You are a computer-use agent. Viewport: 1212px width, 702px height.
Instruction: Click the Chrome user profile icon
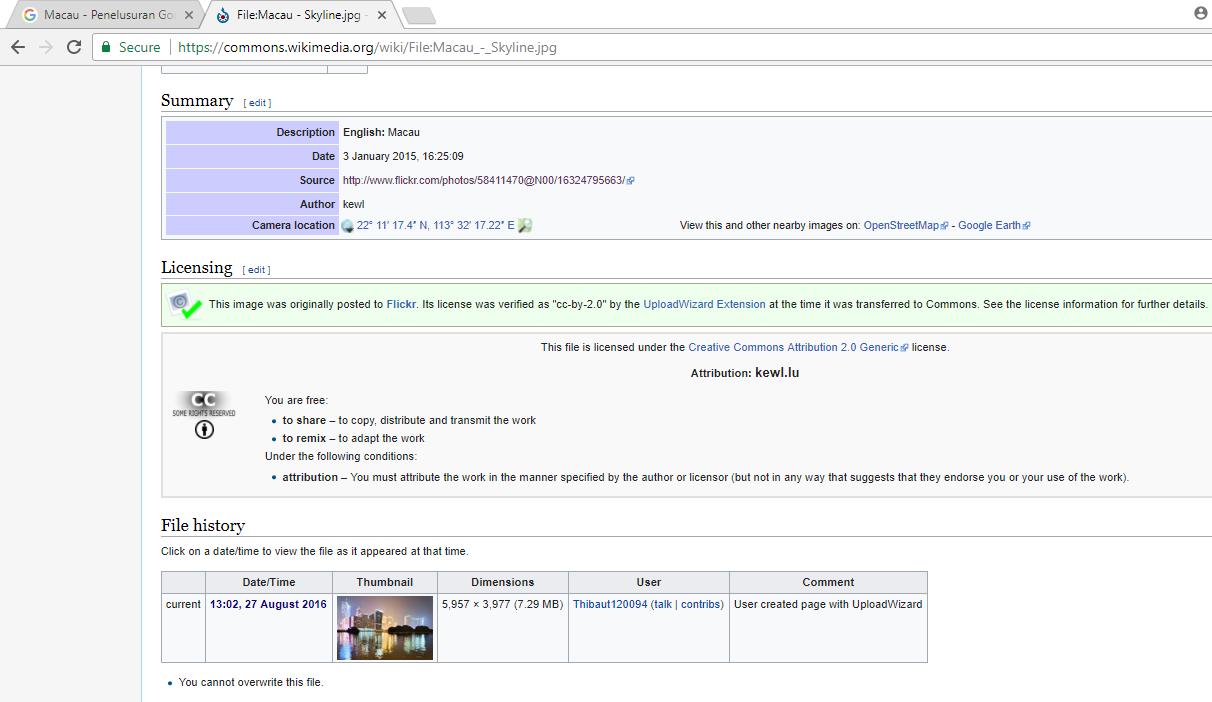[1200, 14]
